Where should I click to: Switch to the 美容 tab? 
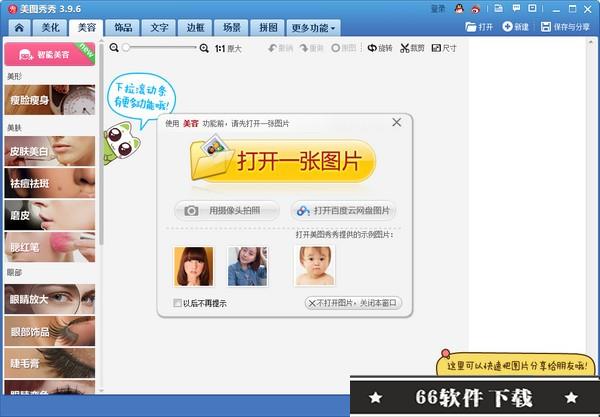86,28
